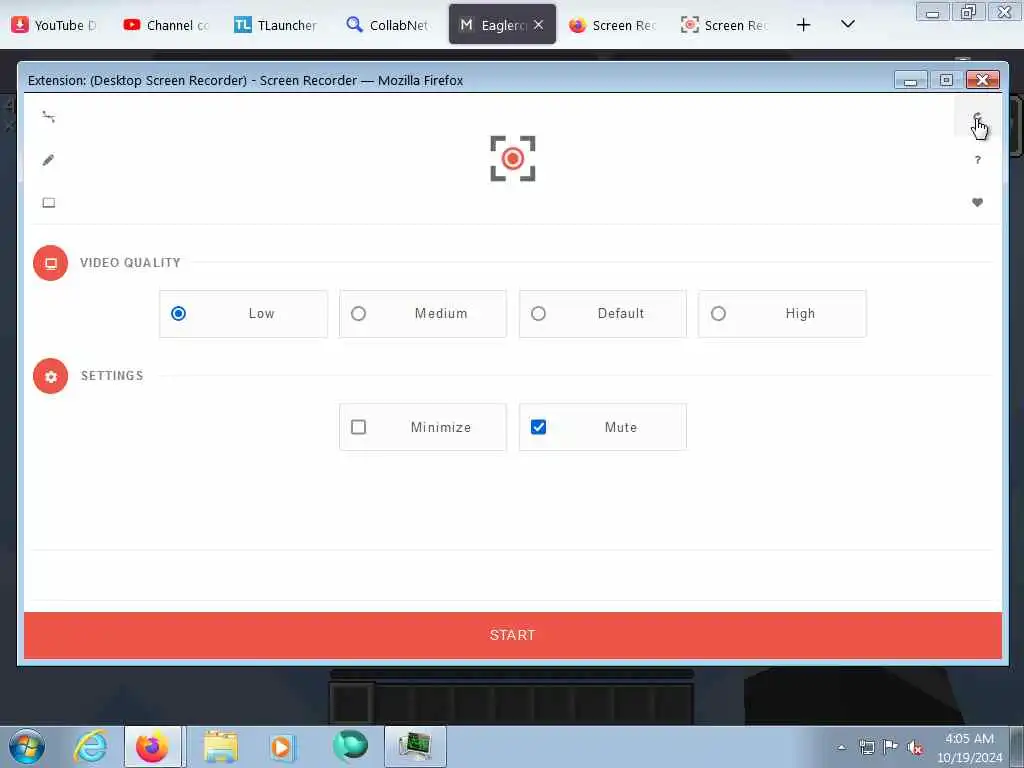Select Medium video quality

click(x=423, y=313)
